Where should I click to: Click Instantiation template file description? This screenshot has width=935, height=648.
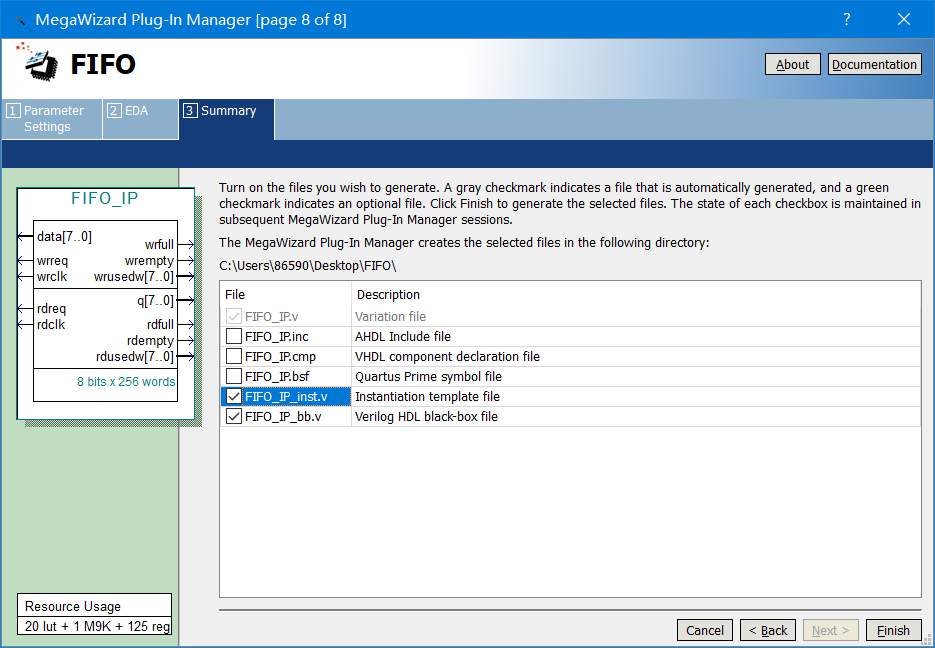coord(427,396)
